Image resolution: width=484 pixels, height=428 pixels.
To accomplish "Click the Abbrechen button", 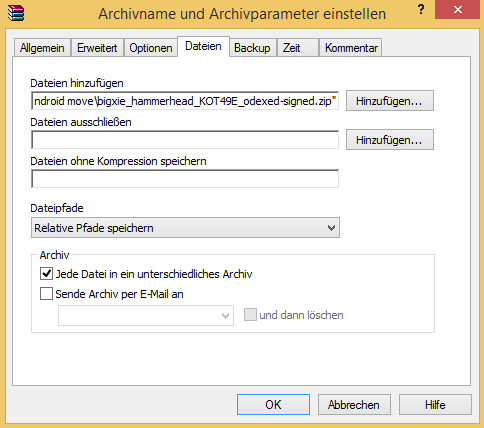I will (354, 405).
